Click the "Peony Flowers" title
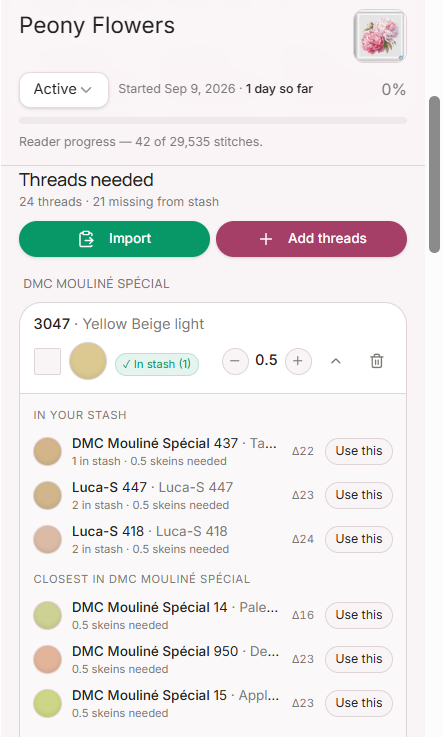Viewport: 442px width, 737px height. click(x=97, y=26)
